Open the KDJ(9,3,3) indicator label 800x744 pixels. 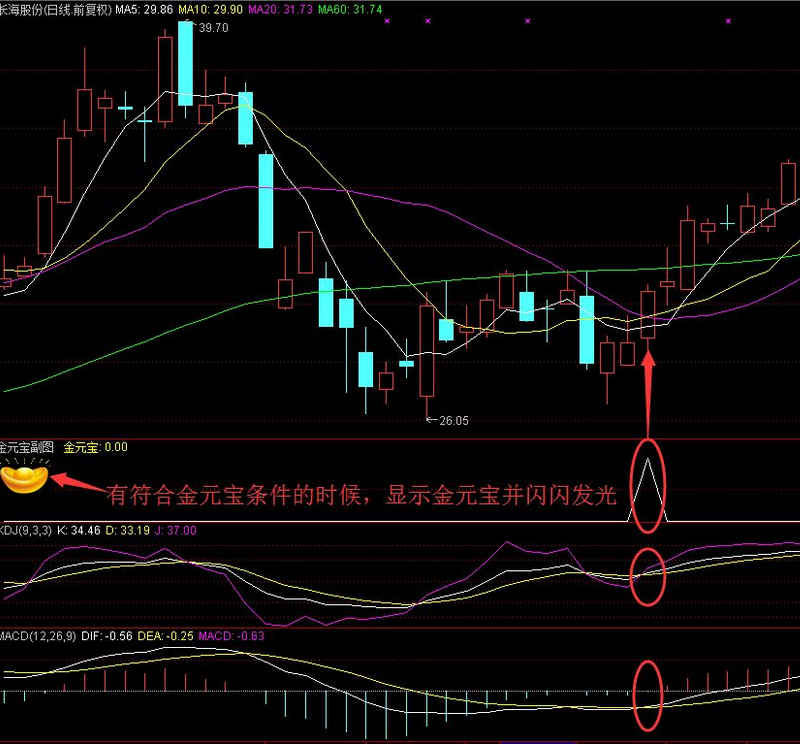pos(26,530)
